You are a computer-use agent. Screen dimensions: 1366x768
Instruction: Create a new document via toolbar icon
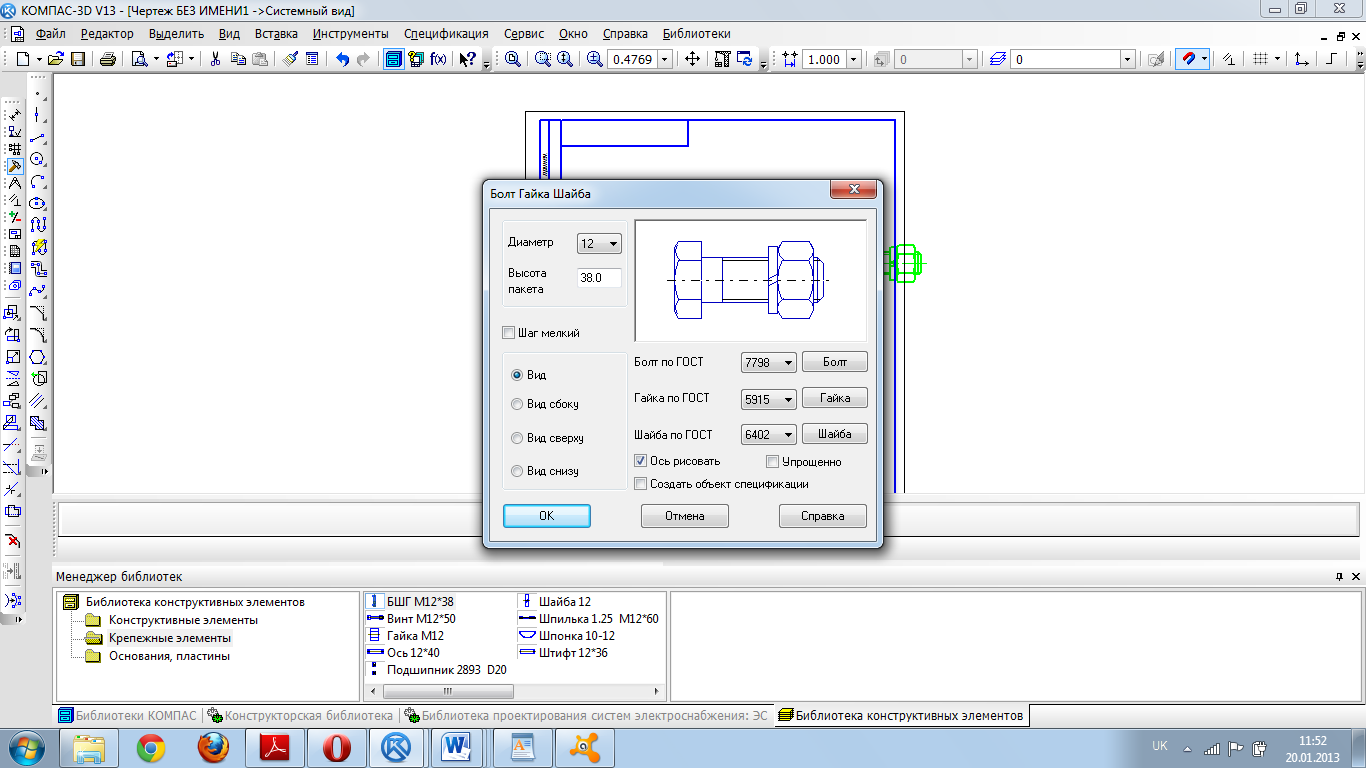tap(23, 59)
